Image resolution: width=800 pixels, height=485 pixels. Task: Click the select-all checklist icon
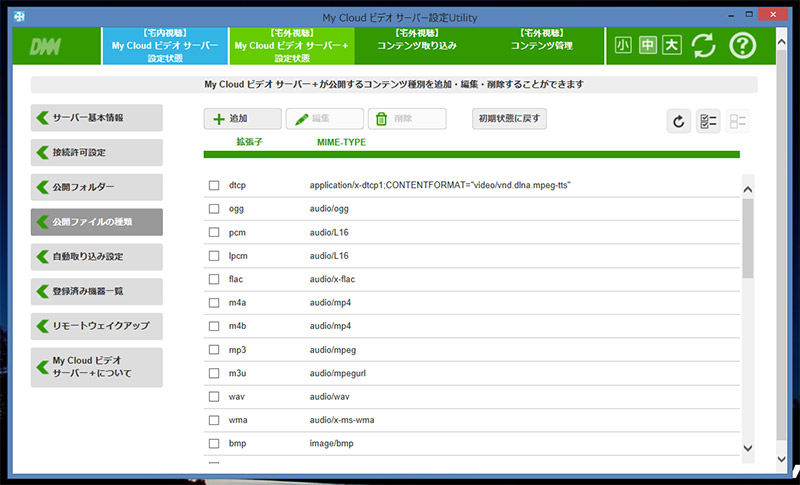(708, 121)
